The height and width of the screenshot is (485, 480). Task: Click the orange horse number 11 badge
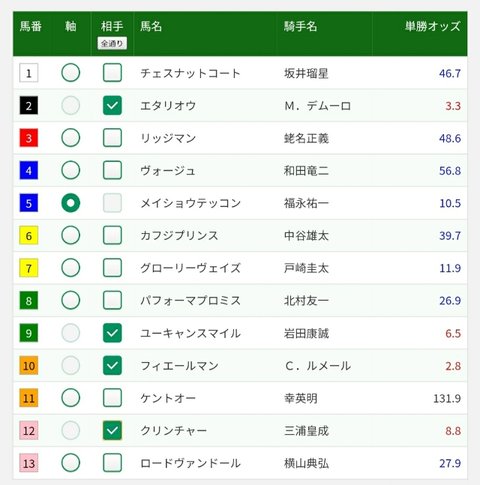(29, 398)
